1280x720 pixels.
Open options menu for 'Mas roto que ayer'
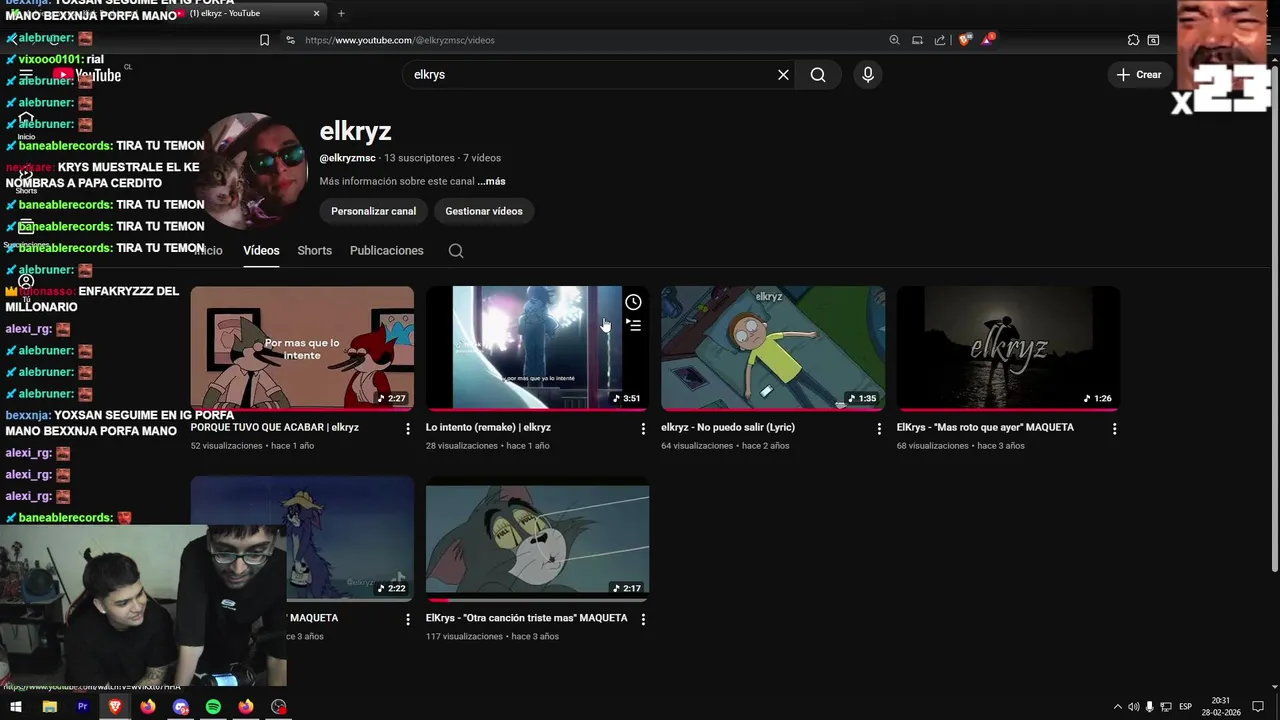(x=1114, y=428)
